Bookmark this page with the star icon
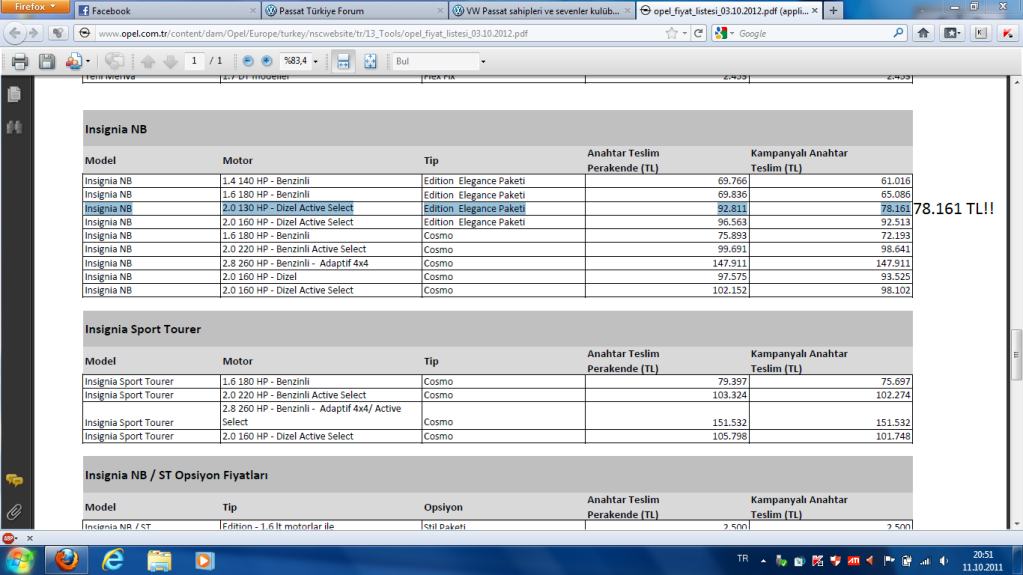The image size is (1023, 575). (671, 33)
